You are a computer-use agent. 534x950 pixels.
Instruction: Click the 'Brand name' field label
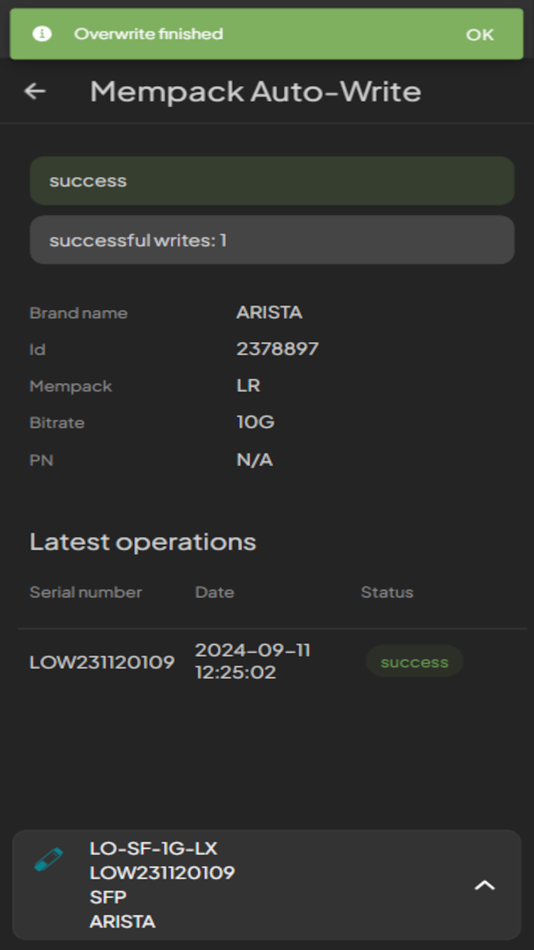tap(79, 313)
